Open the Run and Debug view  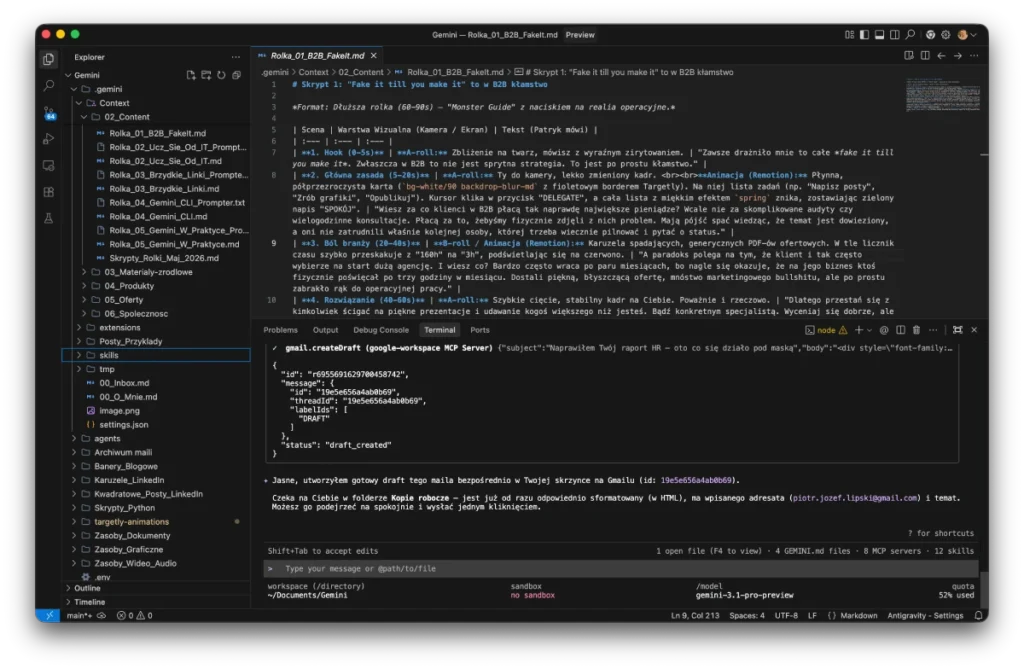tap(48, 139)
